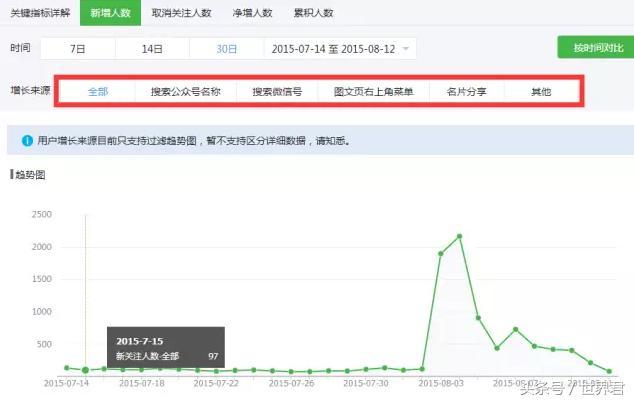The width and height of the screenshot is (634, 401).
Task: Click the blue info icon in notice bar
Action: [x=27, y=141]
